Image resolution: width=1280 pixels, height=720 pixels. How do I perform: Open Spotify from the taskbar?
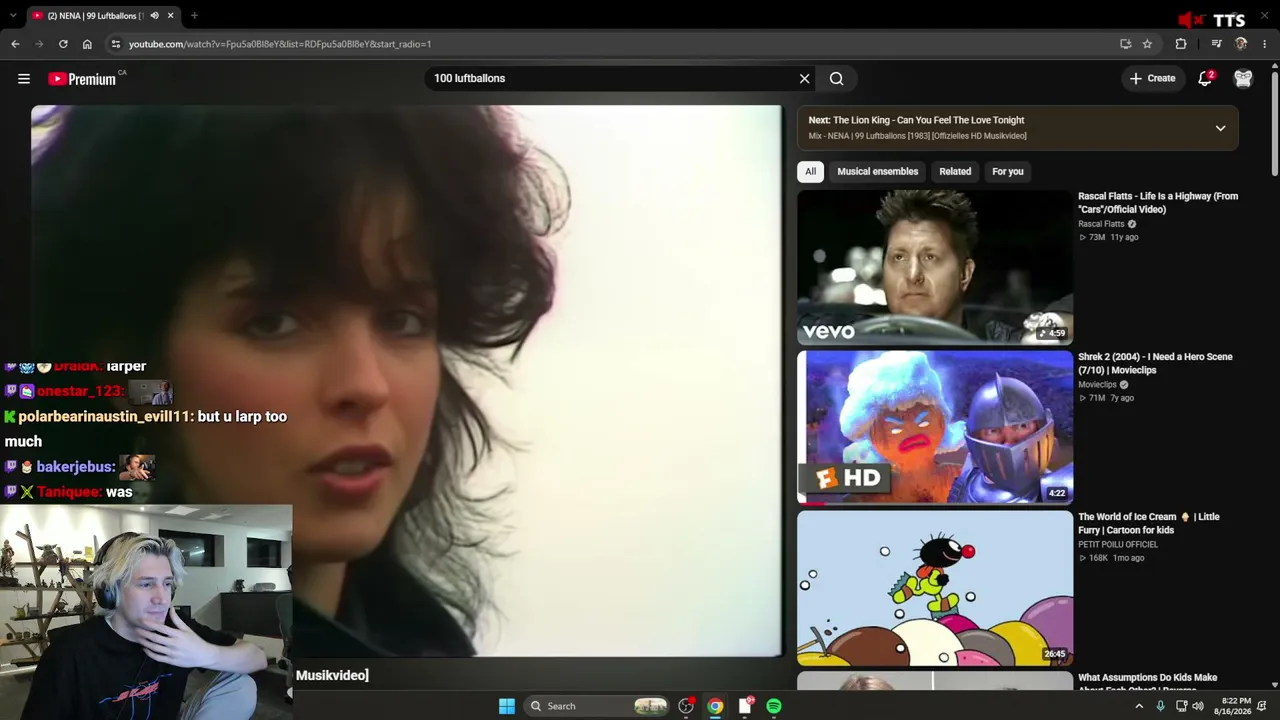coord(774,706)
